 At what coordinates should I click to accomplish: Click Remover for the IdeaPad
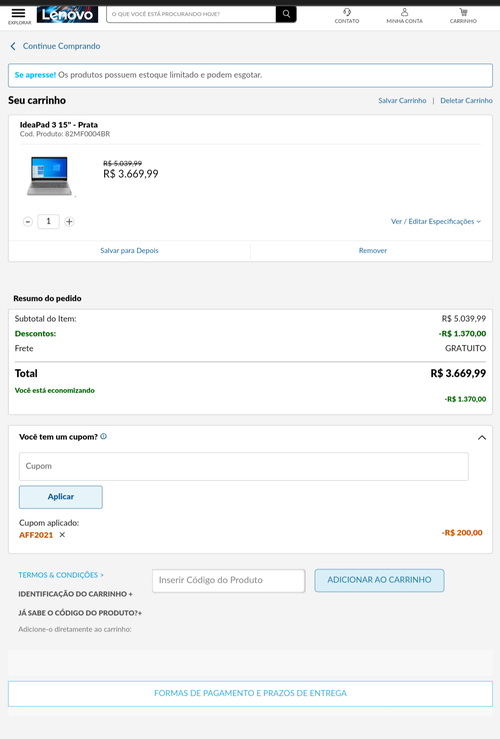[x=373, y=251]
